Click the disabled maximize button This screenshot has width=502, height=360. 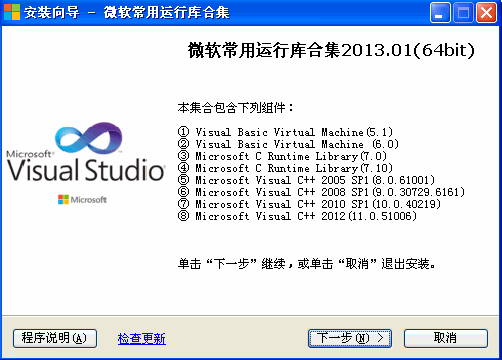pyautogui.click(x=463, y=13)
